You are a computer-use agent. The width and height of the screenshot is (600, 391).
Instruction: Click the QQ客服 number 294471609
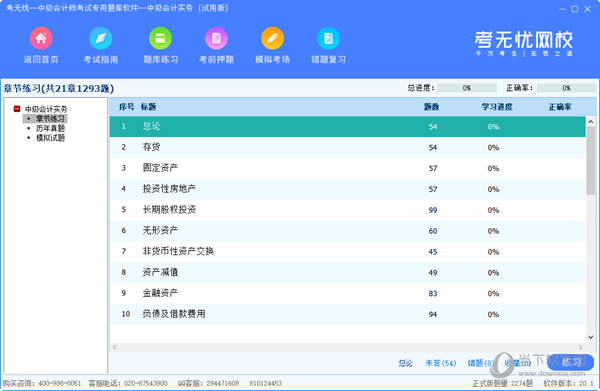pyautogui.click(x=223, y=383)
